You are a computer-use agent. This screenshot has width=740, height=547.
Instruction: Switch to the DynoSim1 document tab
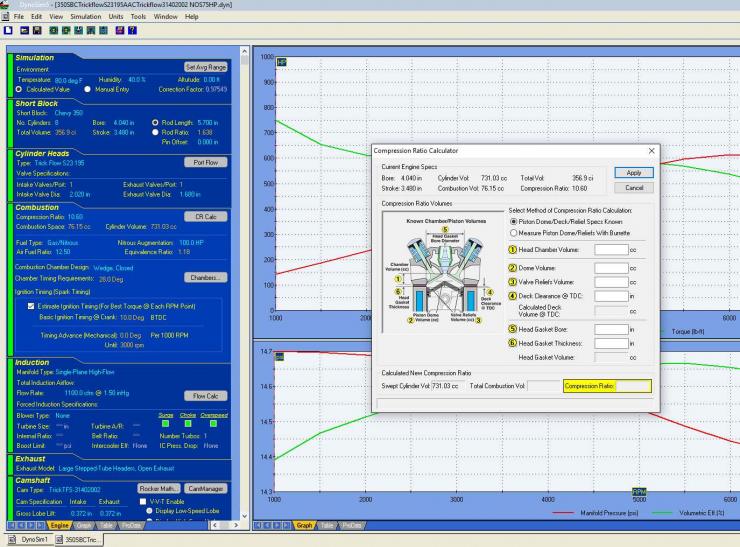point(29,539)
